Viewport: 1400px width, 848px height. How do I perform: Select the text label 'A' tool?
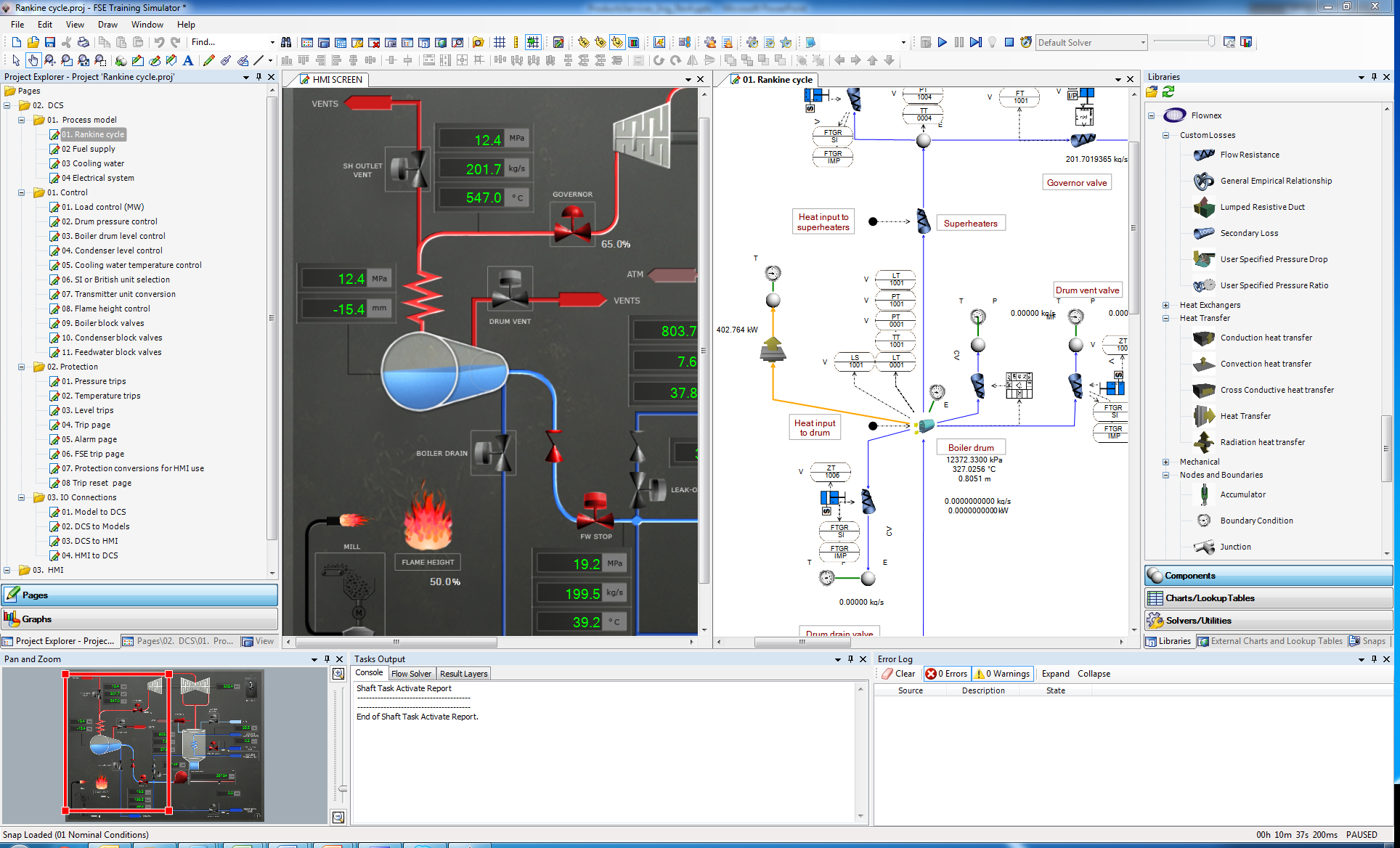click(188, 60)
